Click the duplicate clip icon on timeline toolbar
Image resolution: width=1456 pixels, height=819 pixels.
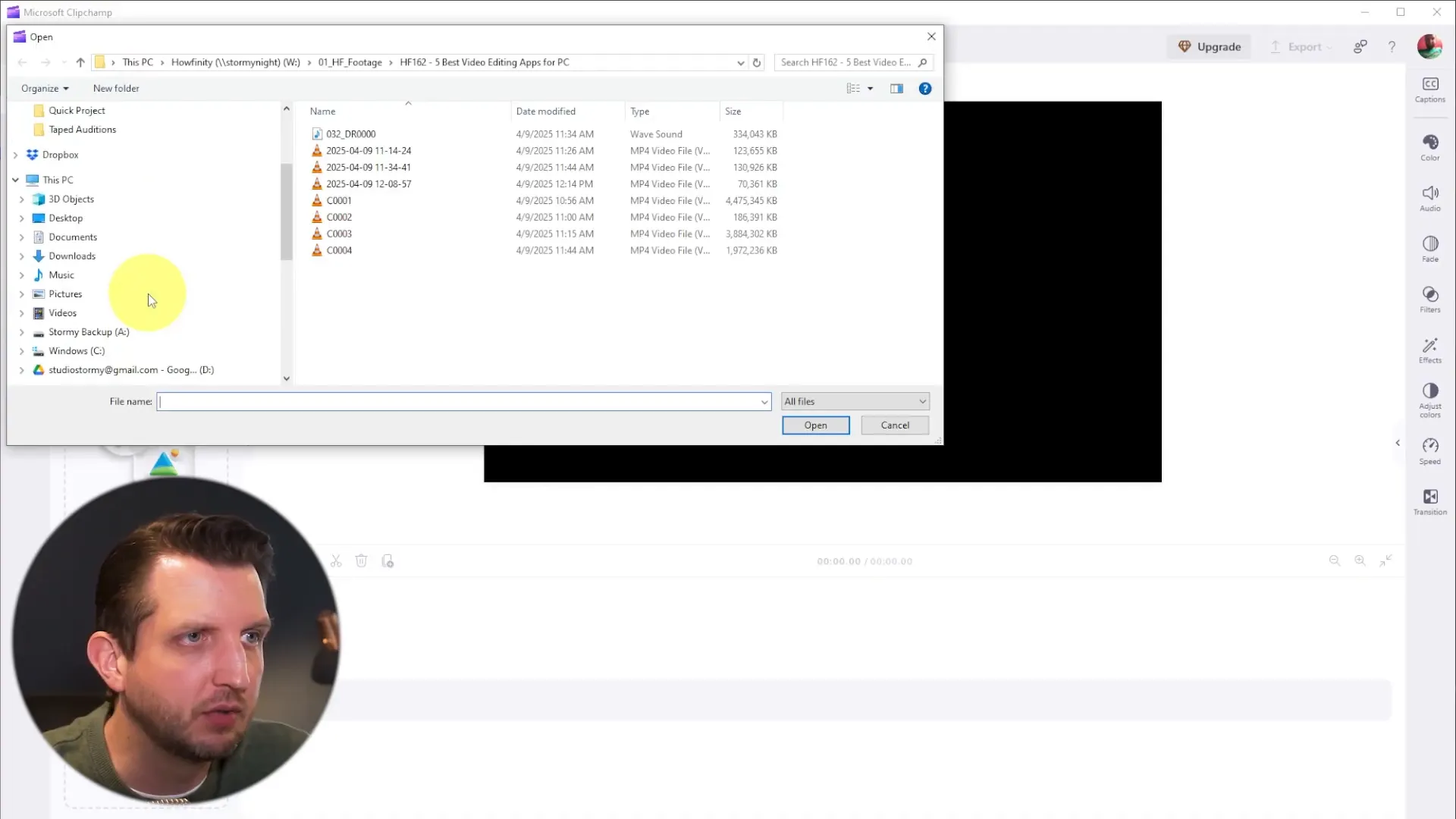tap(388, 561)
